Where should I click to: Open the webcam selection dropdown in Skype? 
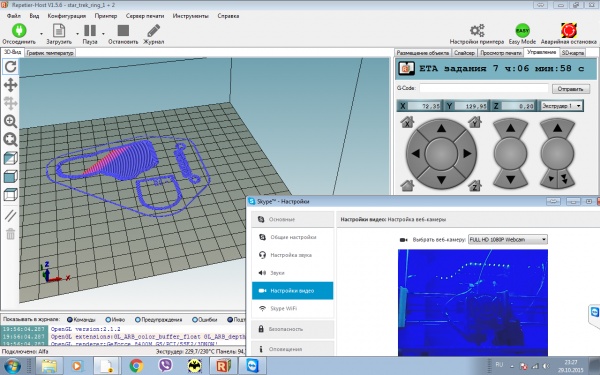point(508,240)
